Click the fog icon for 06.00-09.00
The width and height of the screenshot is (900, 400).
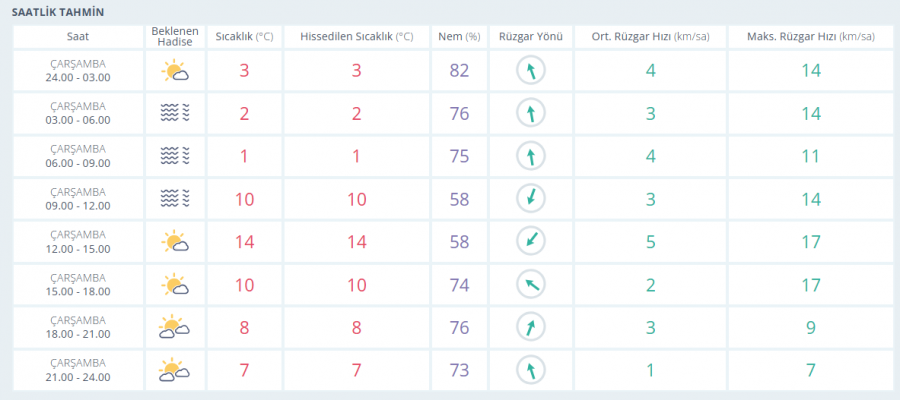(x=175, y=156)
